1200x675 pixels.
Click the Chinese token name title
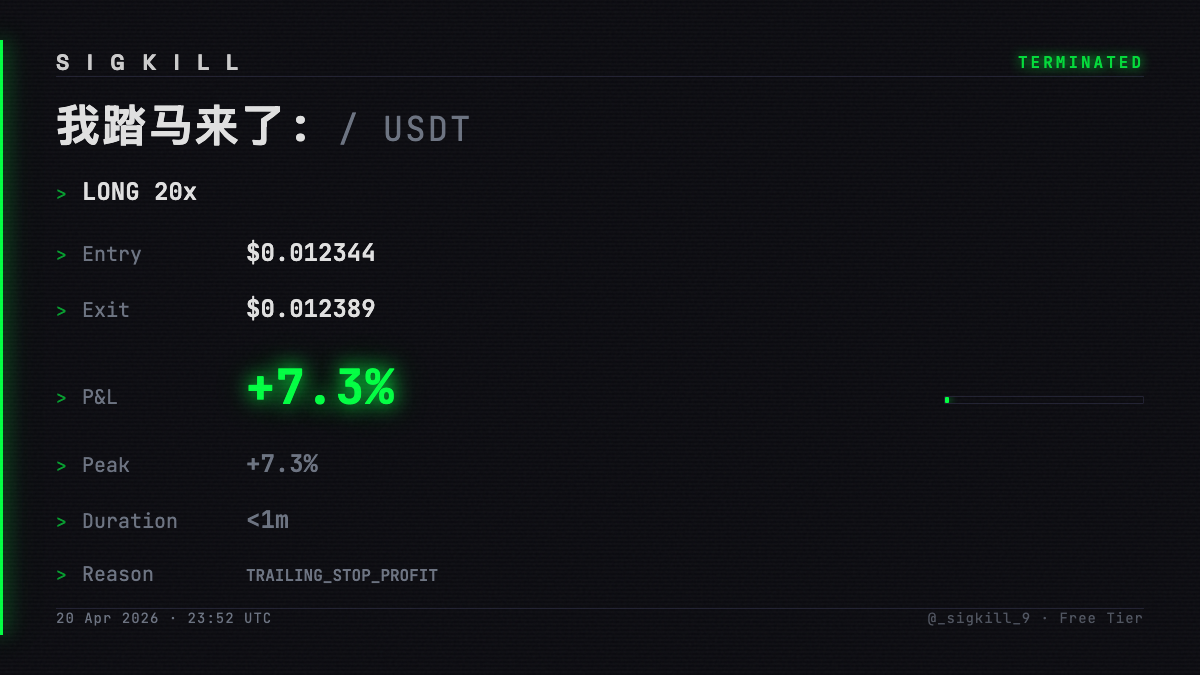click(x=184, y=128)
